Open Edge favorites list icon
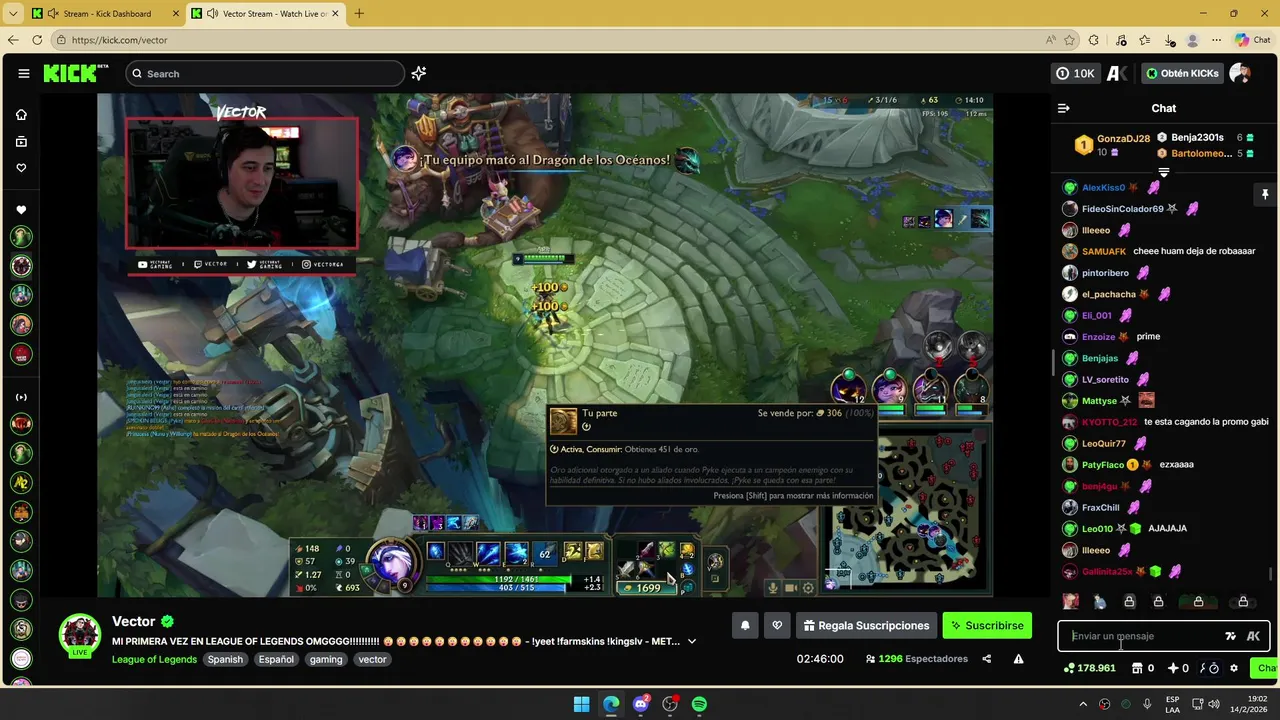Viewport: 1280px width, 720px height. pyautogui.click(x=1145, y=40)
